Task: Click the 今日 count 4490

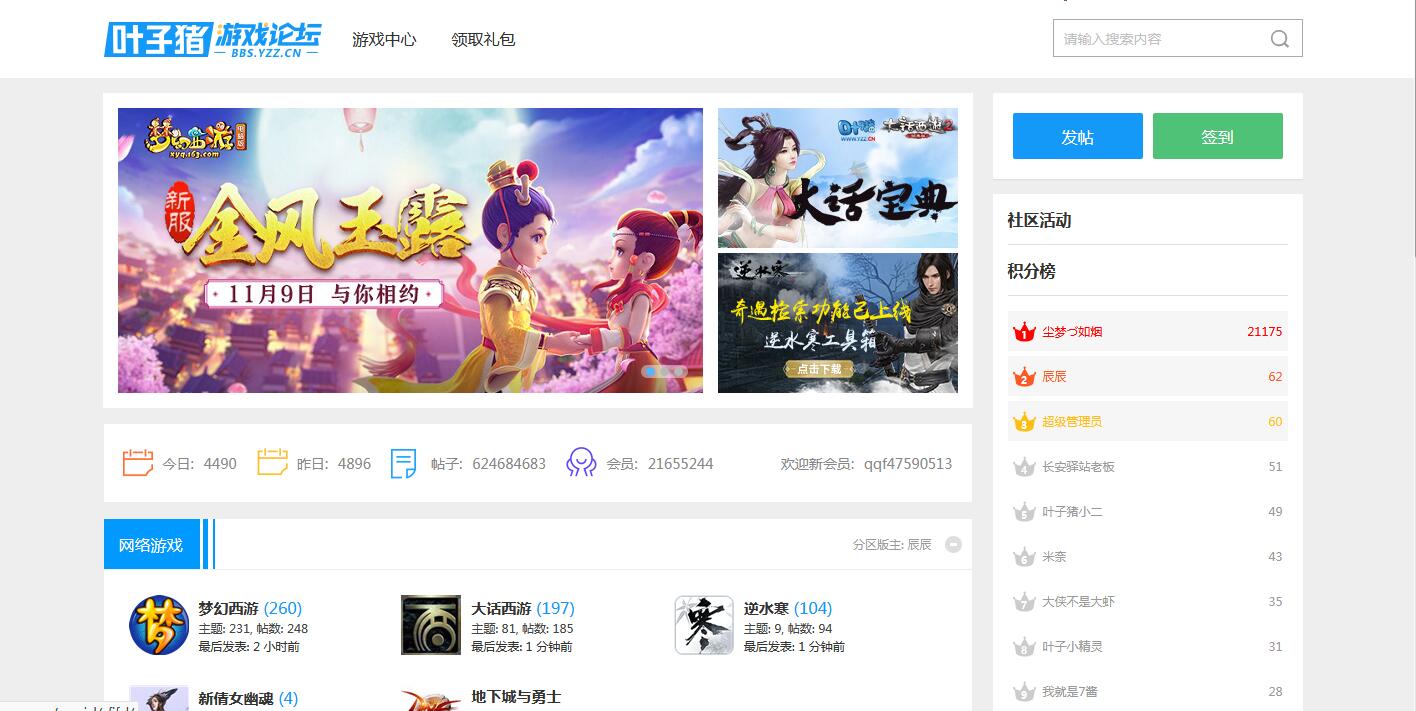Action: click(x=220, y=464)
